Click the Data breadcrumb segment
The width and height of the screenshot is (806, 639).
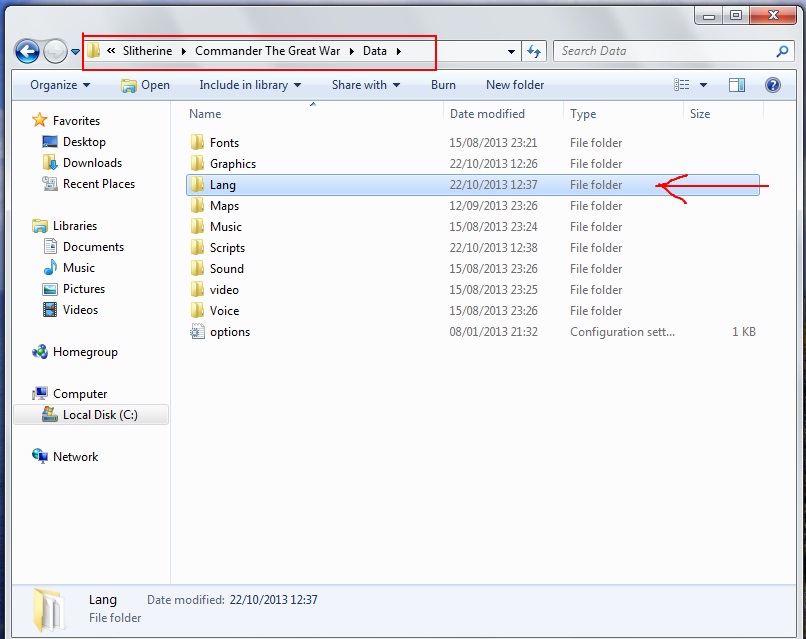pos(375,51)
